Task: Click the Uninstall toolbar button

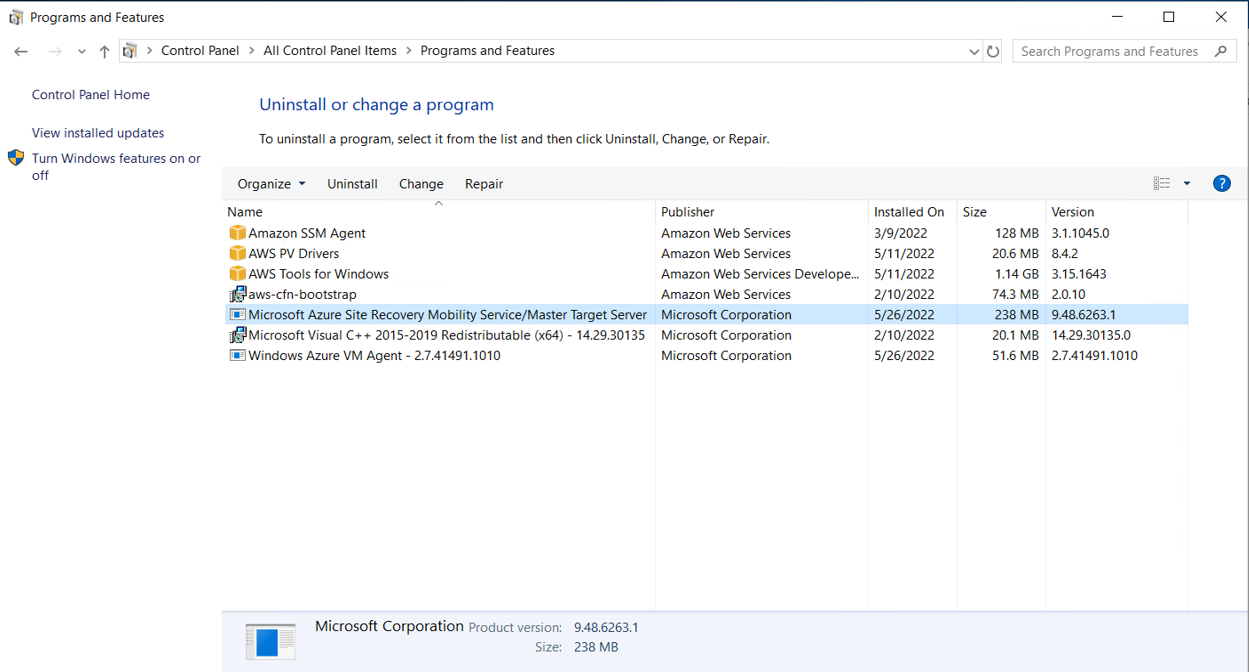Action: tap(352, 184)
